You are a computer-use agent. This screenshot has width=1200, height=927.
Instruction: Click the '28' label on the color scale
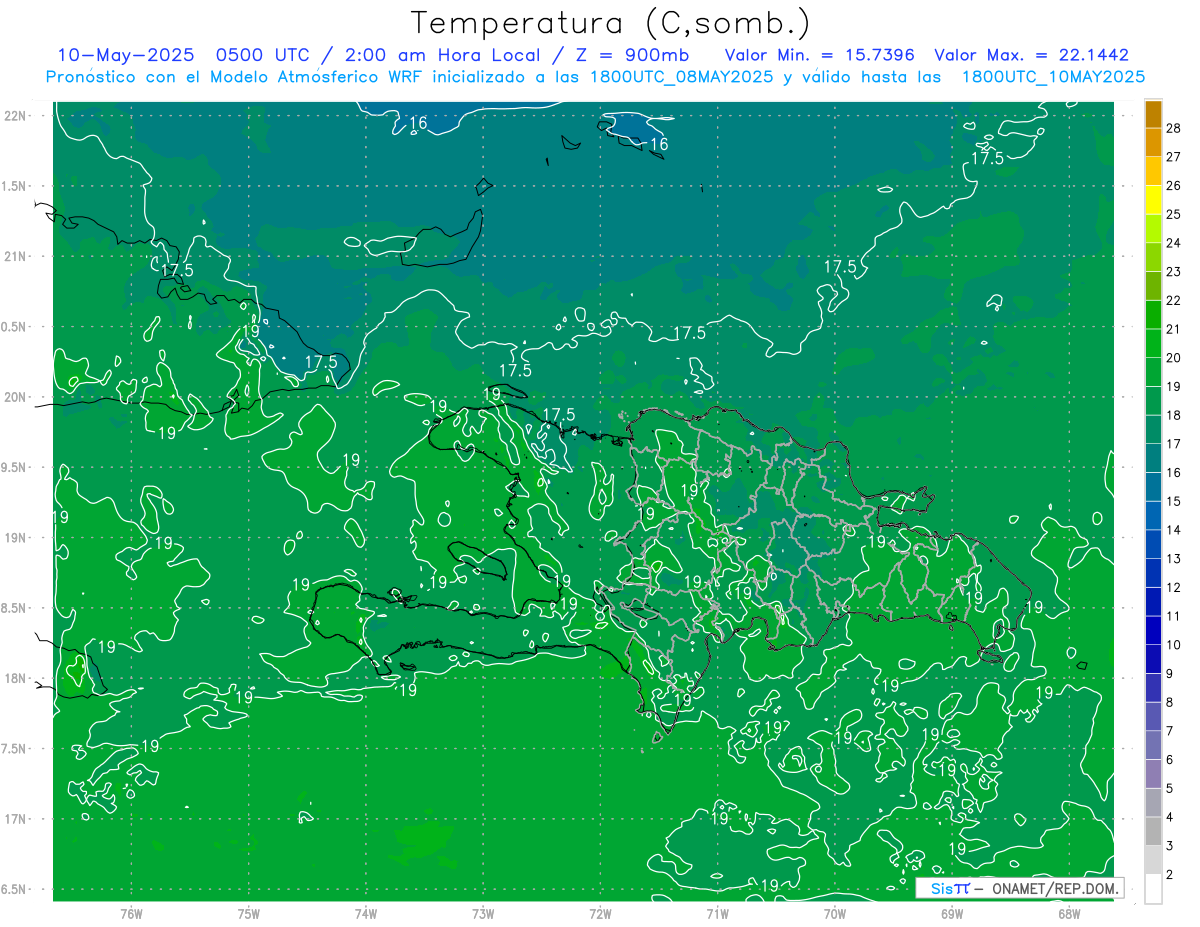(x=1174, y=128)
